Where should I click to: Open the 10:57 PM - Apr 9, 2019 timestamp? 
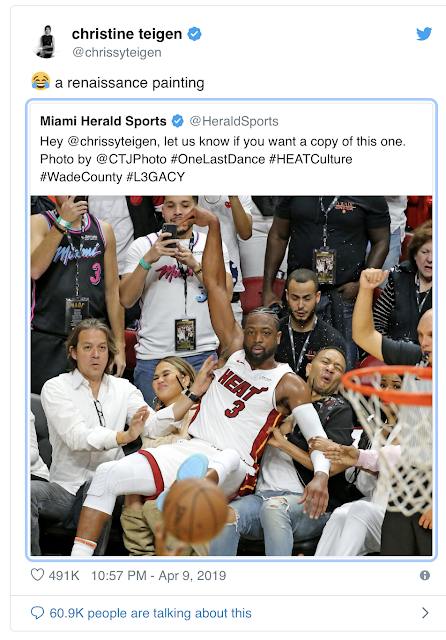(158, 576)
